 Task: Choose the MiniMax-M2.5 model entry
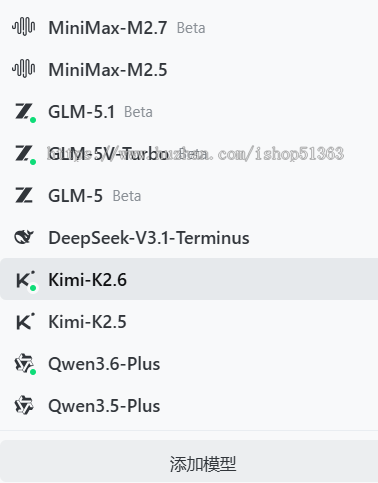tap(189, 69)
